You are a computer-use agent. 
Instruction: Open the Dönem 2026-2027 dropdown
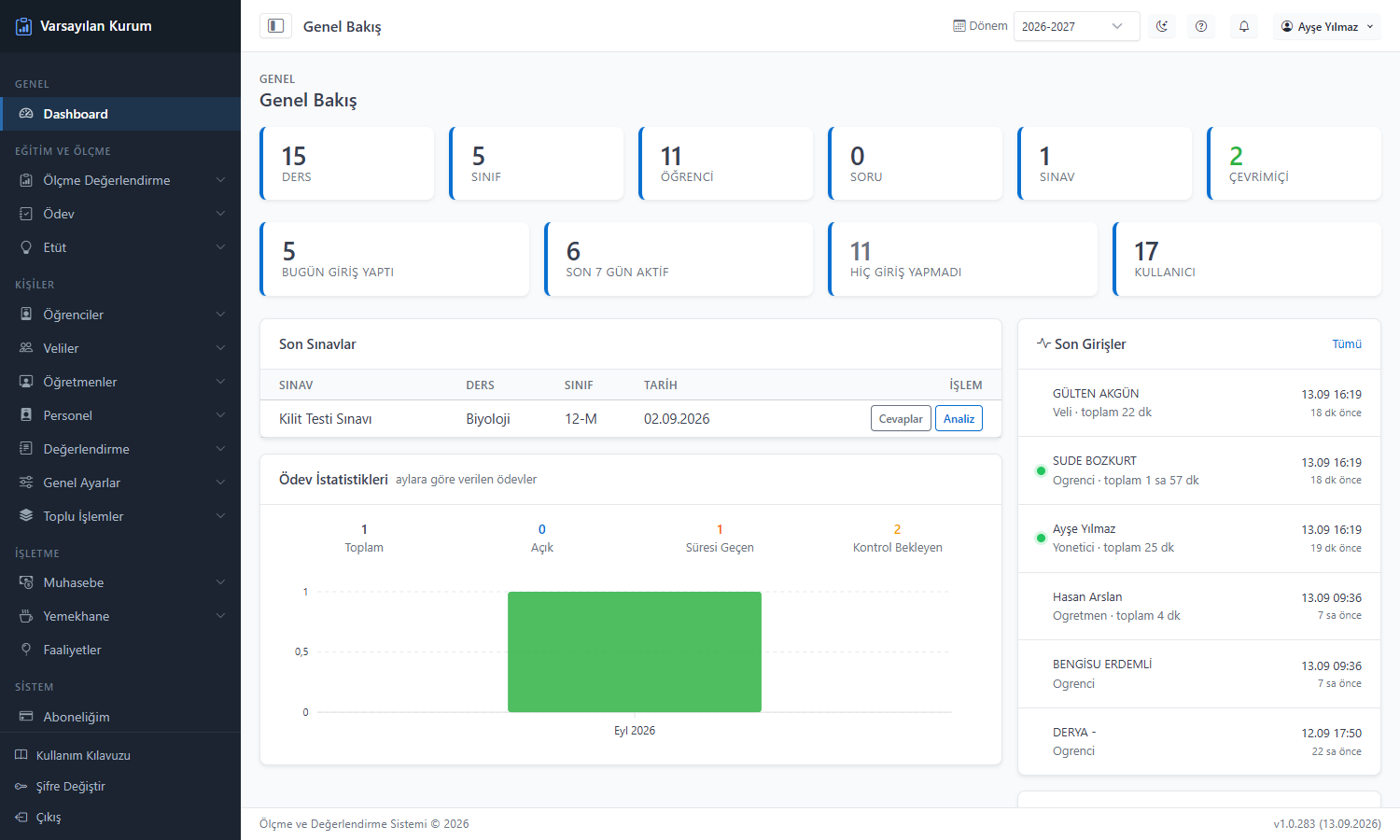(1076, 26)
